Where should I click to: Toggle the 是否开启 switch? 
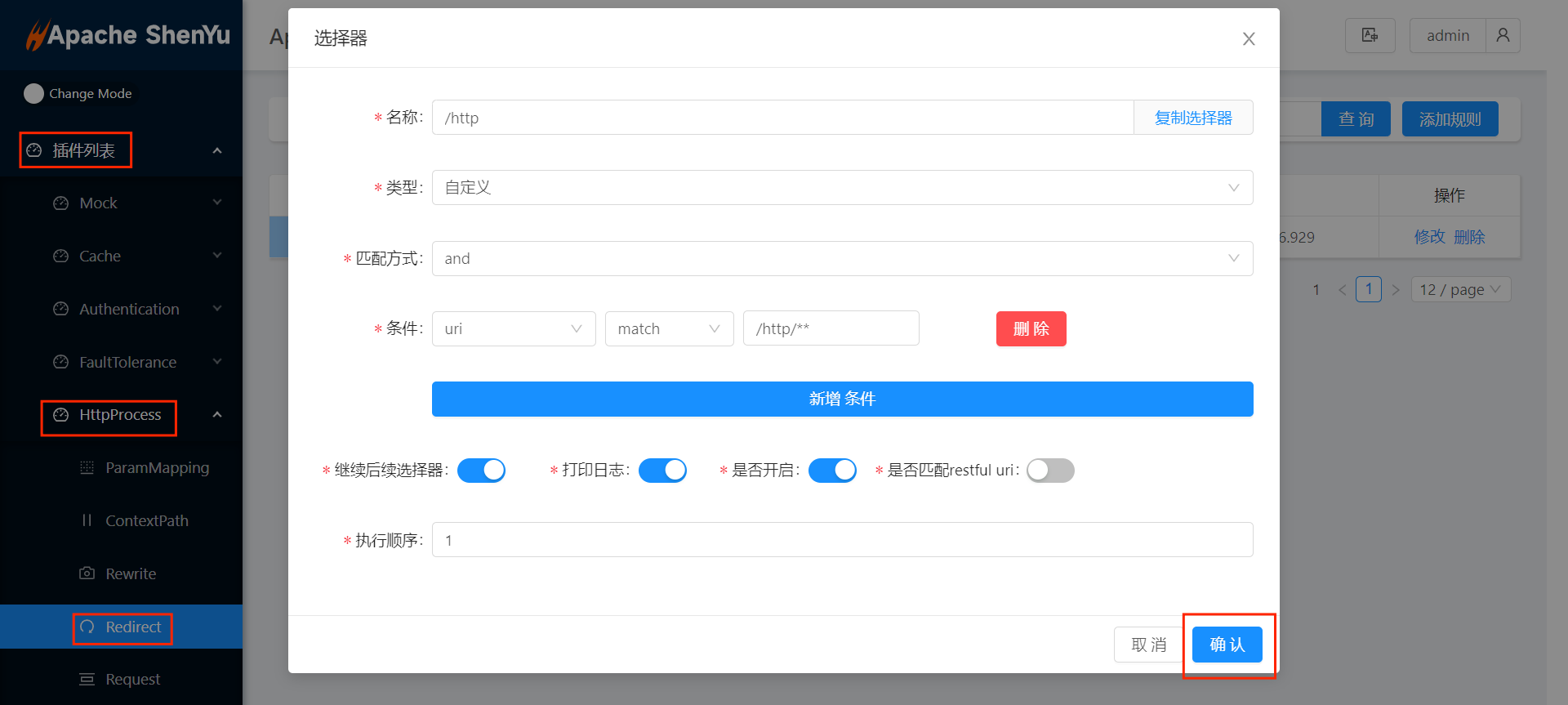[832, 471]
